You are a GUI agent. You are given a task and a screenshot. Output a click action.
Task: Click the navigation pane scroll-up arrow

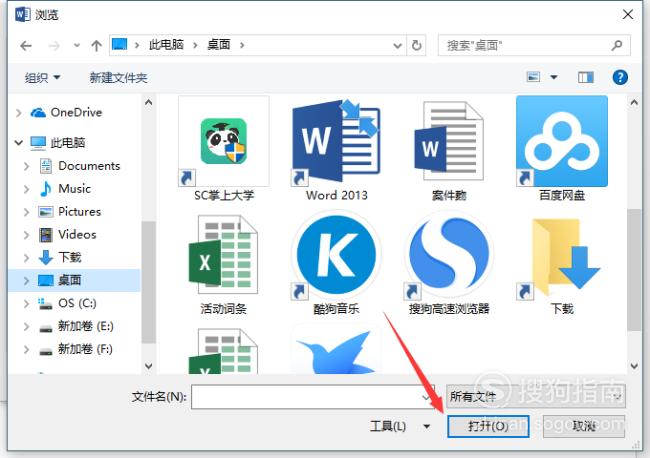pyautogui.click(x=148, y=102)
